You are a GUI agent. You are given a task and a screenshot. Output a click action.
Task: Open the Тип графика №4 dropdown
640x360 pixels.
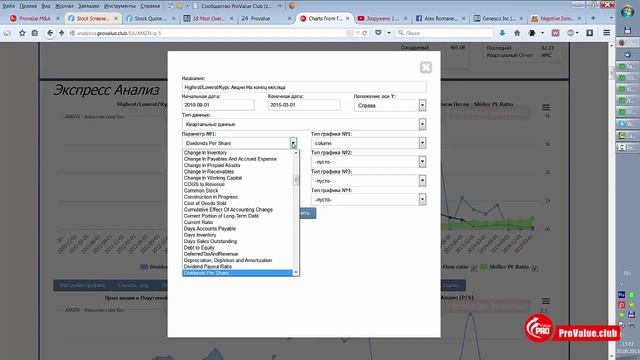[369, 200]
